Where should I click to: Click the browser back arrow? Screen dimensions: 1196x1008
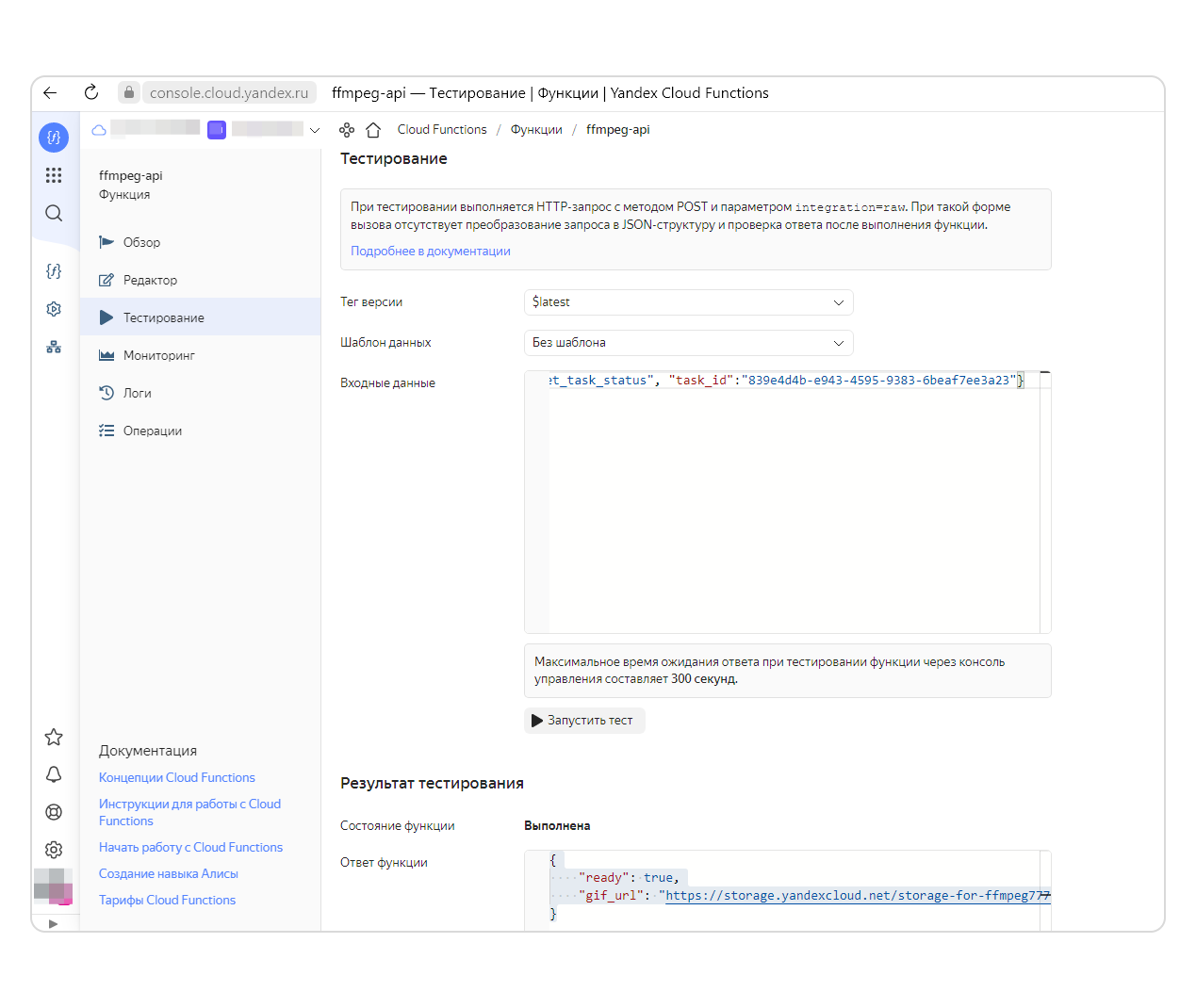(x=50, y=92)
